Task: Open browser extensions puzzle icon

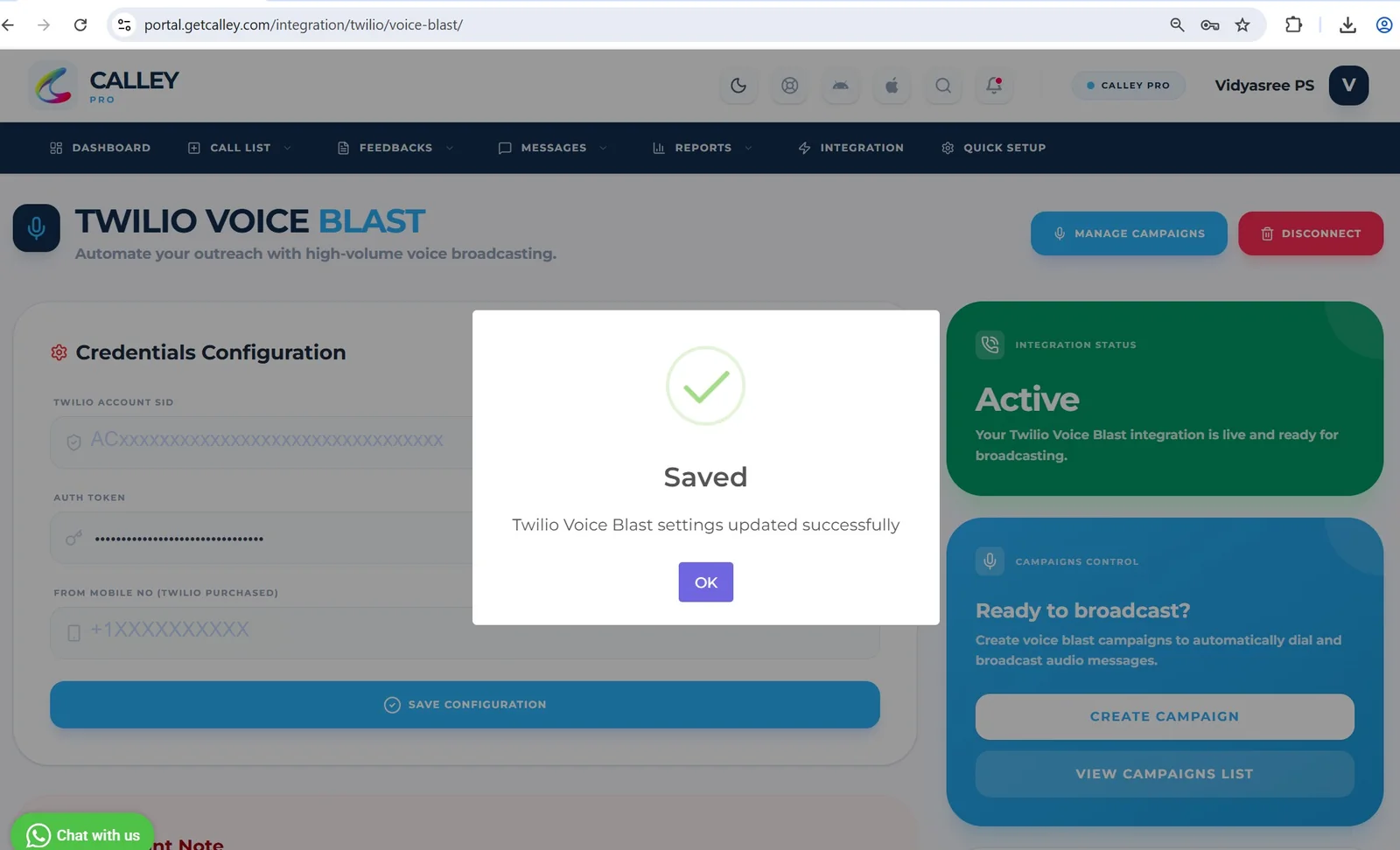Action: click(1293, 24)
